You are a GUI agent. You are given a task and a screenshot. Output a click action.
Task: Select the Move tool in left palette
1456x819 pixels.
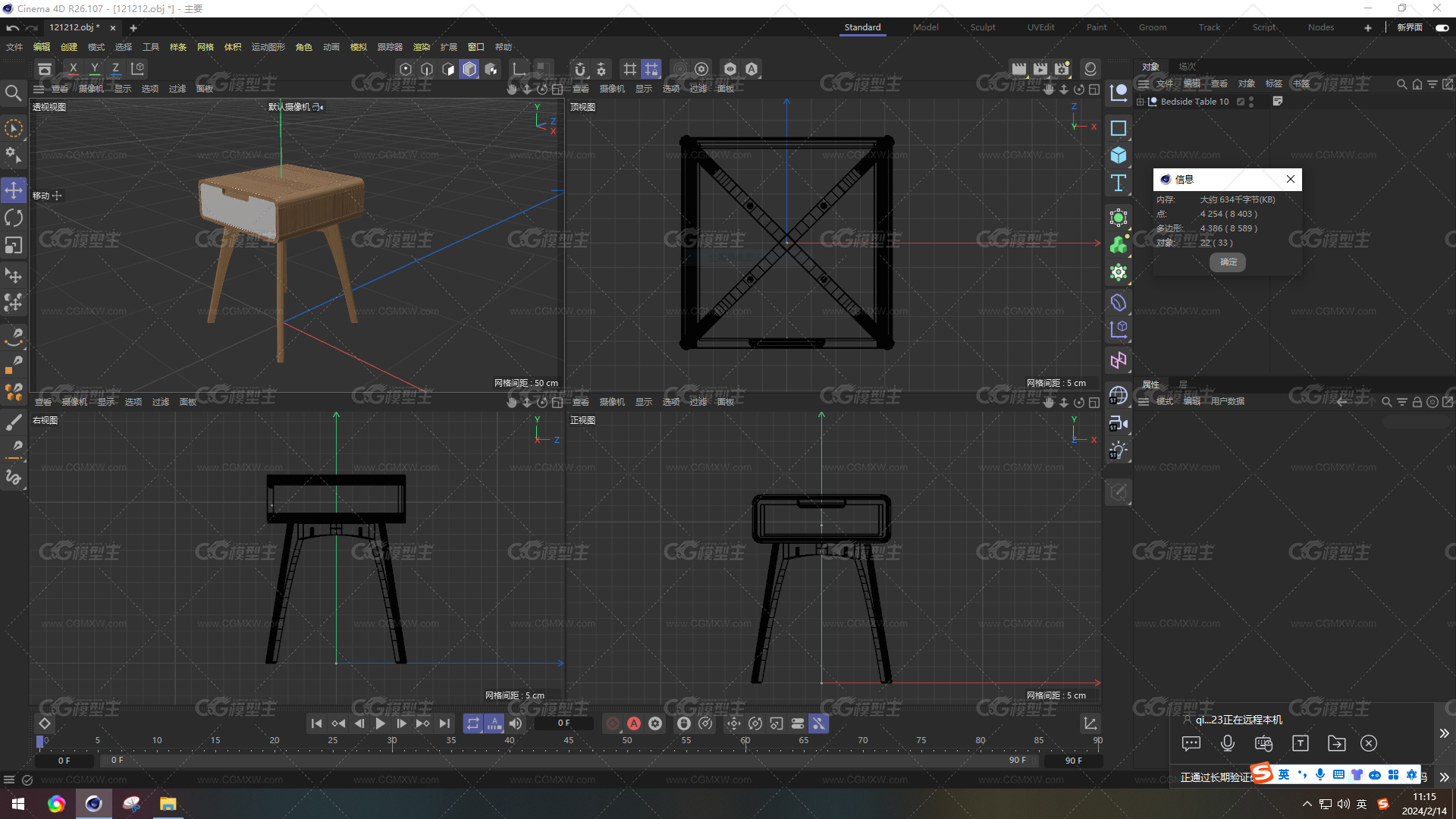click(x=14, y=190)
